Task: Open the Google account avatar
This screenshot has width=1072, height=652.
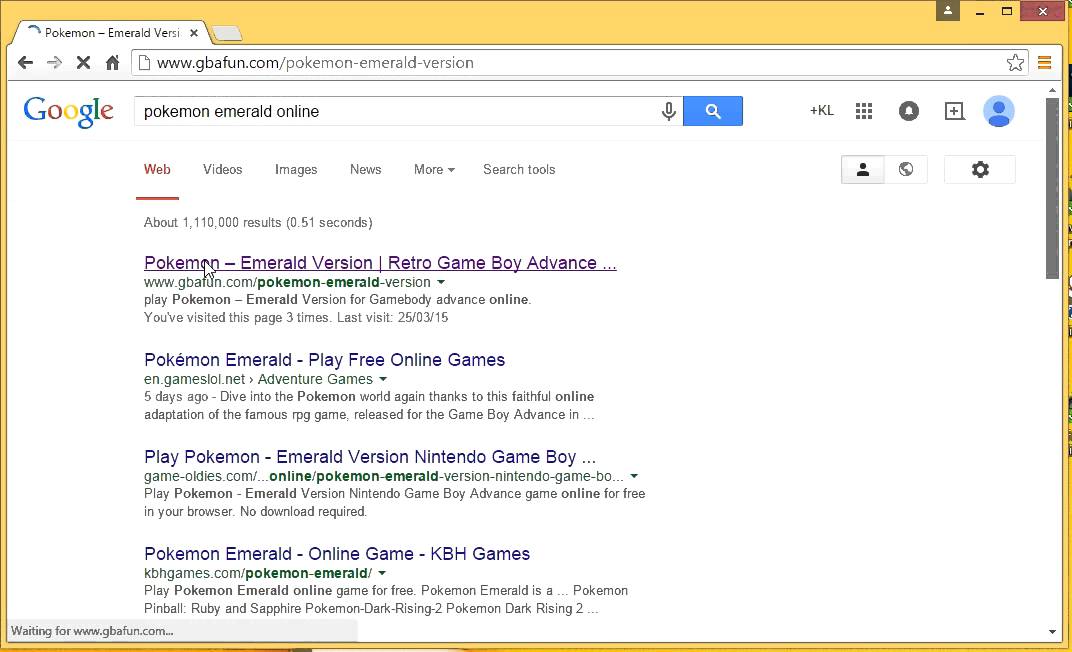Action: tap(998, 111)
